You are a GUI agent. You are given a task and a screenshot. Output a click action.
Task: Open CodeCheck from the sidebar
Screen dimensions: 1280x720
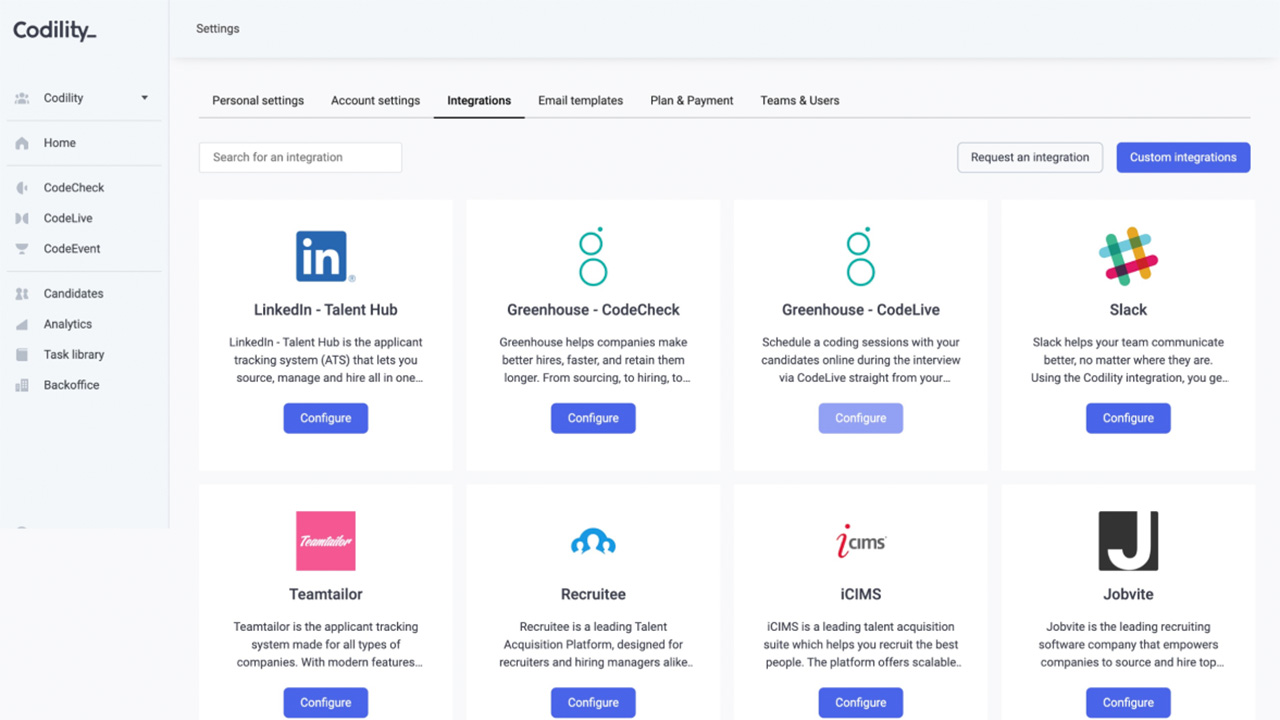(x=74, y=188)
